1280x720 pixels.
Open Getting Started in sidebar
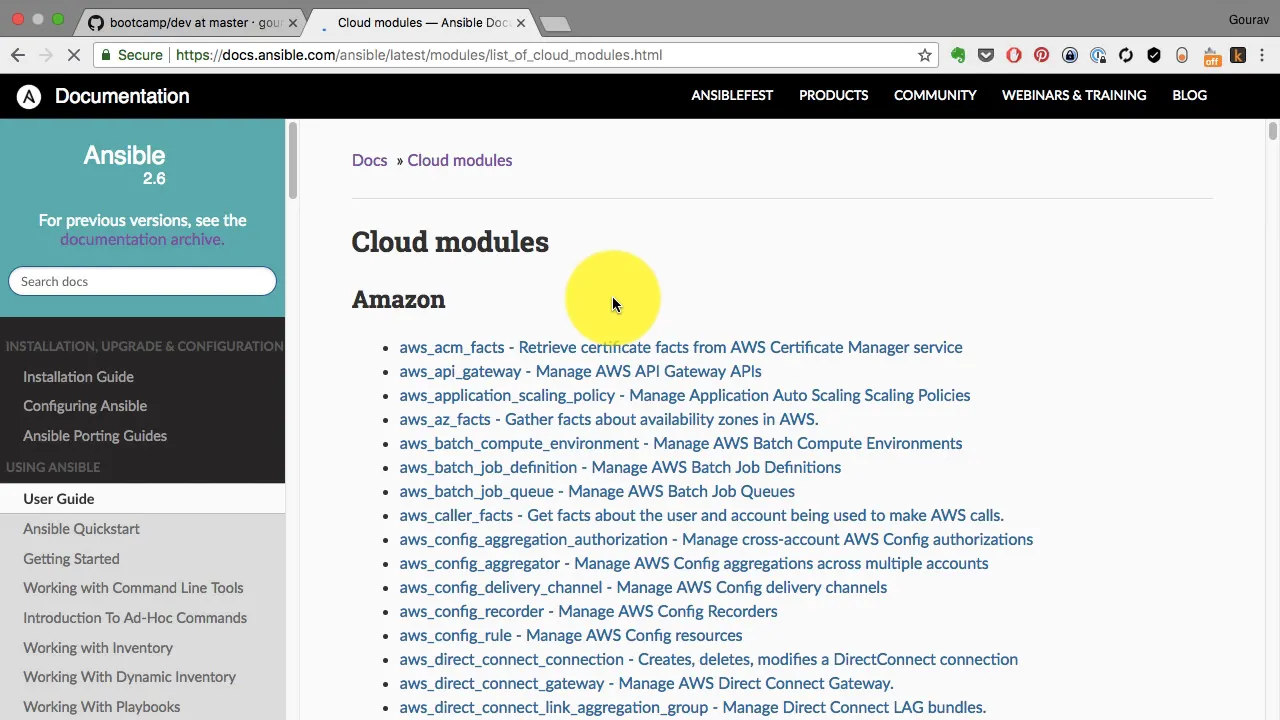[71, 559]
